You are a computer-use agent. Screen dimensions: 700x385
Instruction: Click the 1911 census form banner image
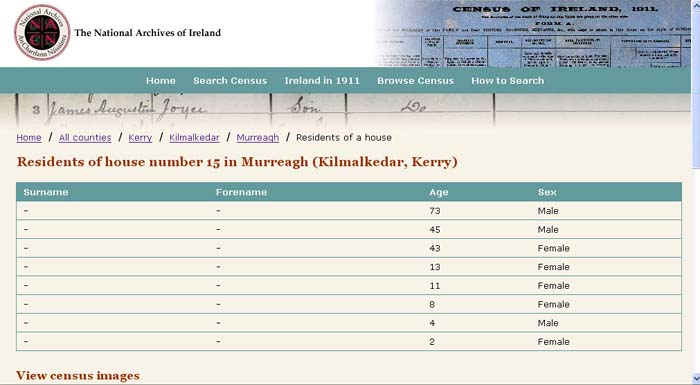click(x=533, y=33)
